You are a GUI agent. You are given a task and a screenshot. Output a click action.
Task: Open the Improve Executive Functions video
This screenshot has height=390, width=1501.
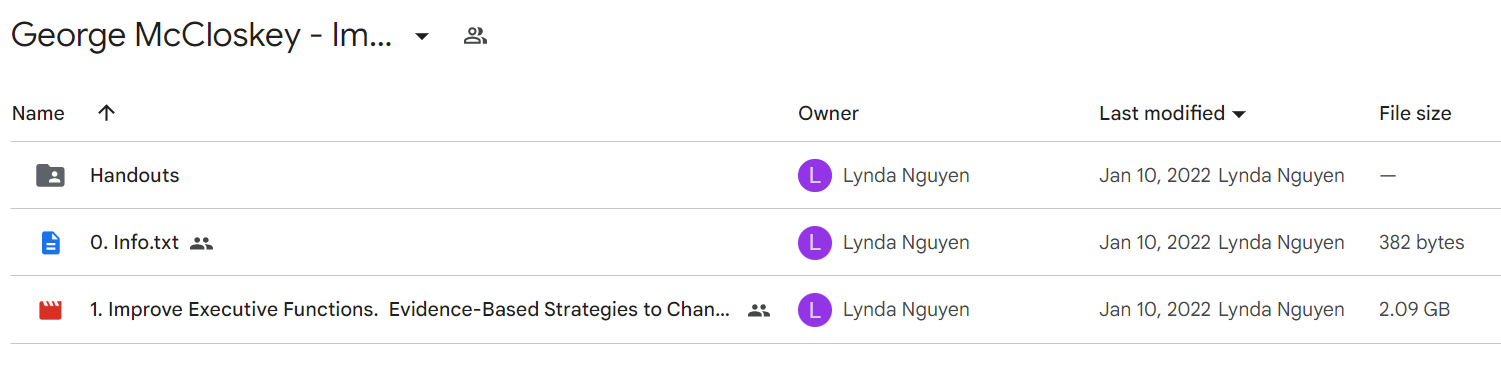[410, 310]
